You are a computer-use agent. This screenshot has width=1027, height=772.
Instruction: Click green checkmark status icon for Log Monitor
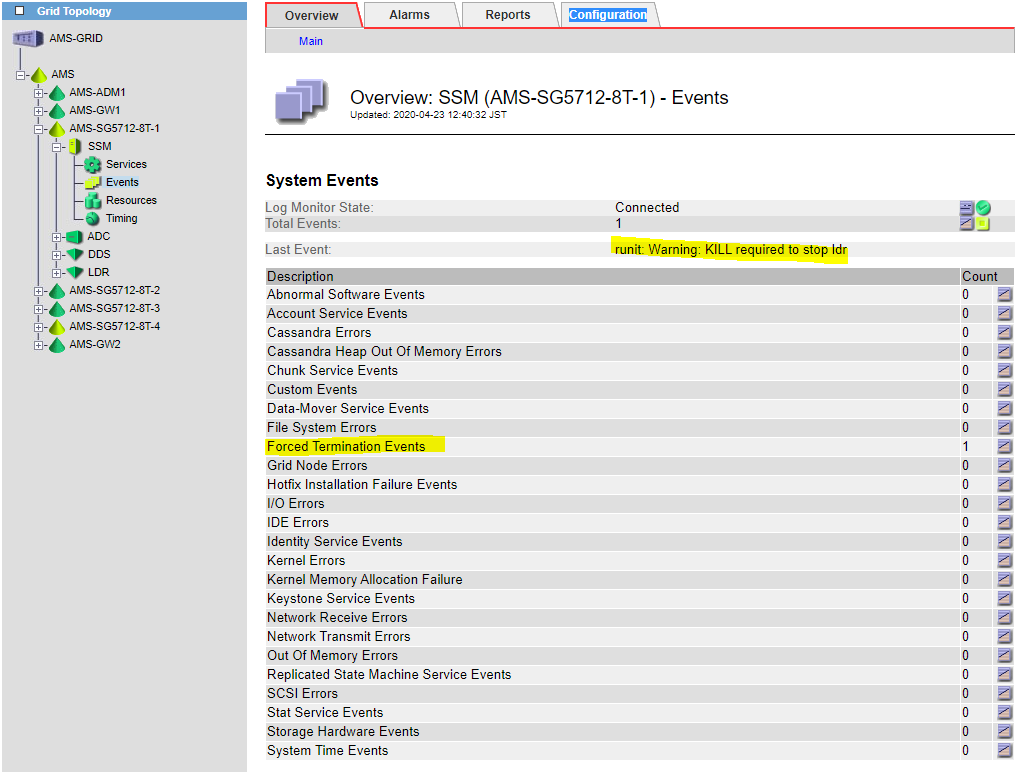983,208
